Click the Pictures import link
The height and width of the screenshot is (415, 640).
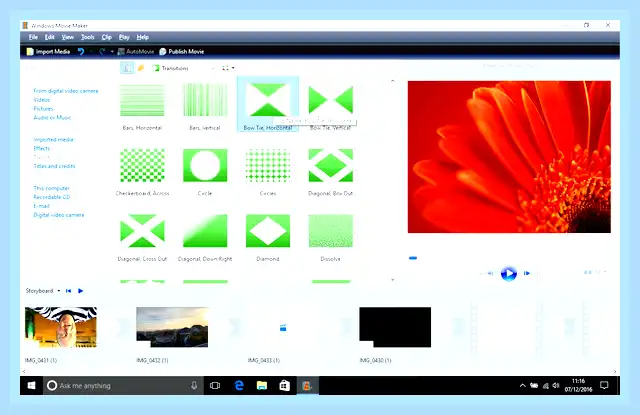(x=43, y=109)
